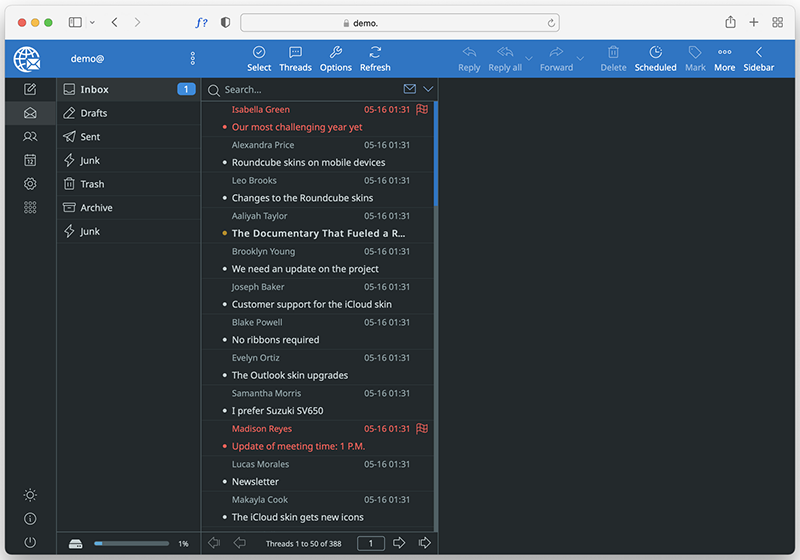
Task: Open the Contacts icon in left sidebar
Action: tap(30, 137)
